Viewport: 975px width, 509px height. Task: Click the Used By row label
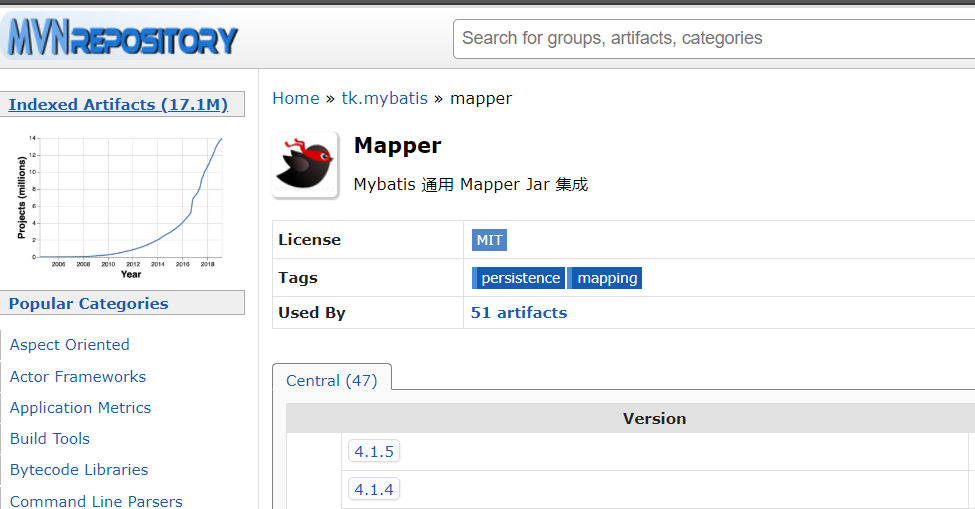[312, 313]
